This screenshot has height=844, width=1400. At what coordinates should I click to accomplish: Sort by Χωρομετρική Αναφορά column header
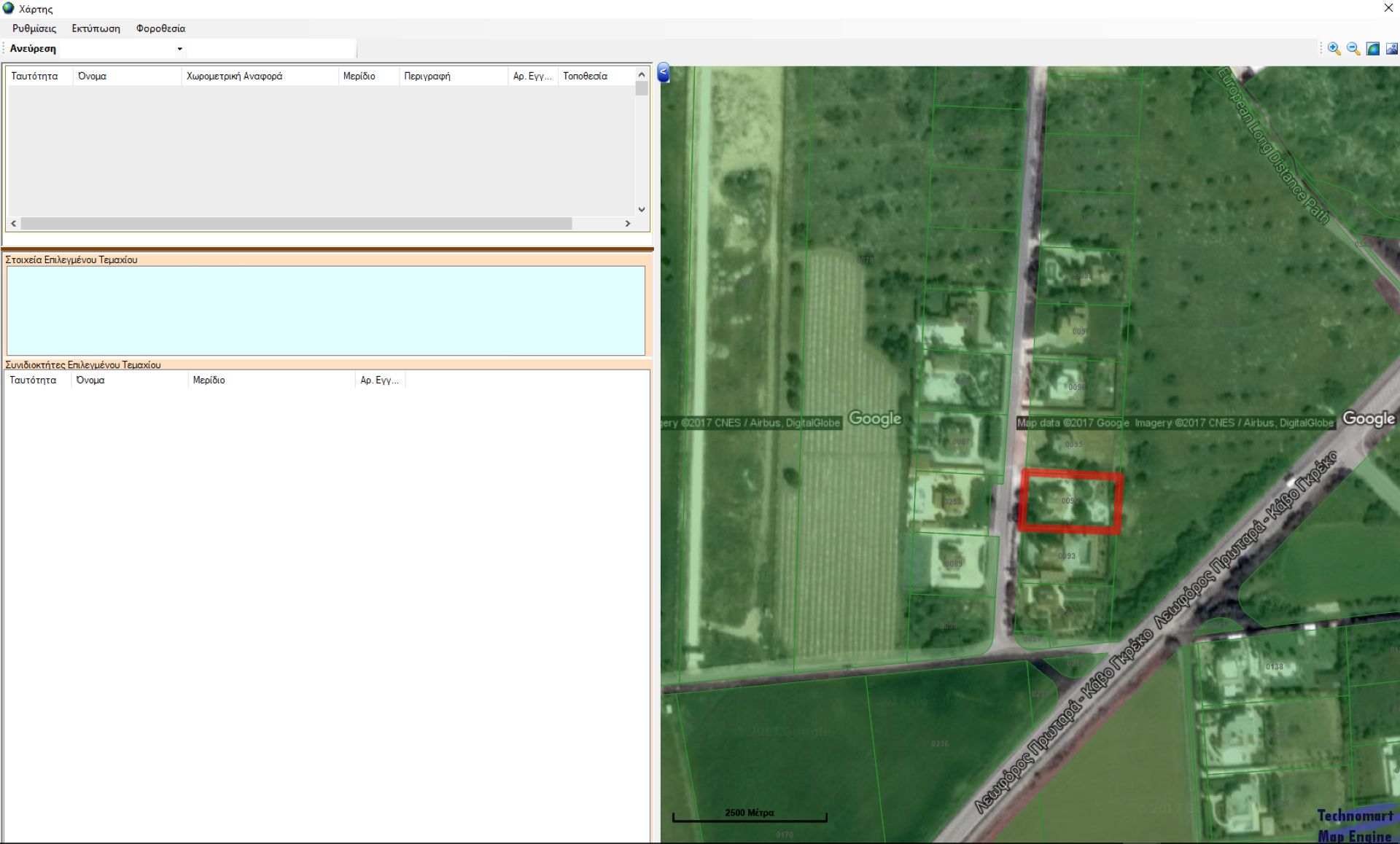click(x=234, y=76)
